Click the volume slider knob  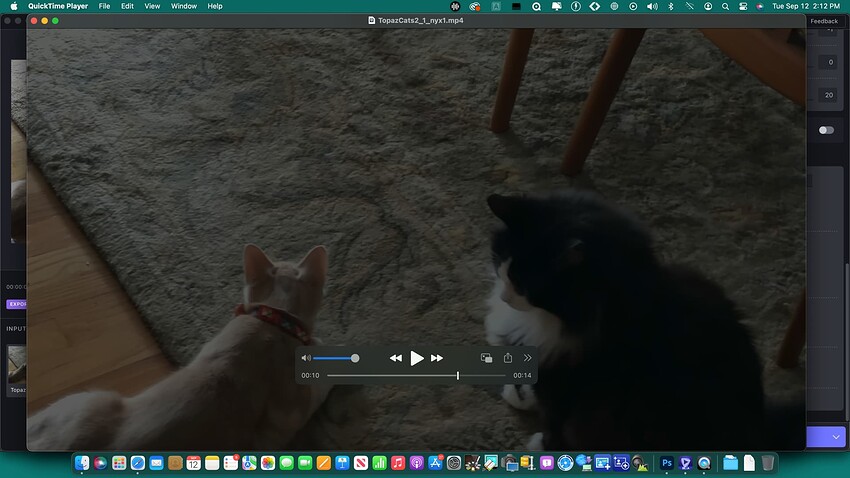[x=355, y=358]
